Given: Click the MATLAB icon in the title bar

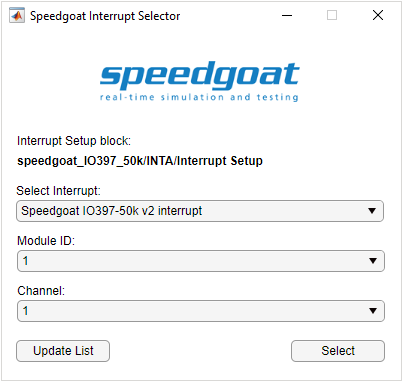Looking at the screenshot, I should [x=17, y=15].
